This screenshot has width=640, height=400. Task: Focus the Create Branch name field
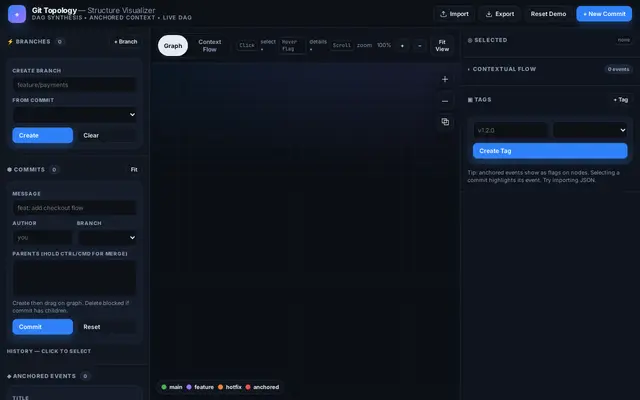(x=74, y=85)
